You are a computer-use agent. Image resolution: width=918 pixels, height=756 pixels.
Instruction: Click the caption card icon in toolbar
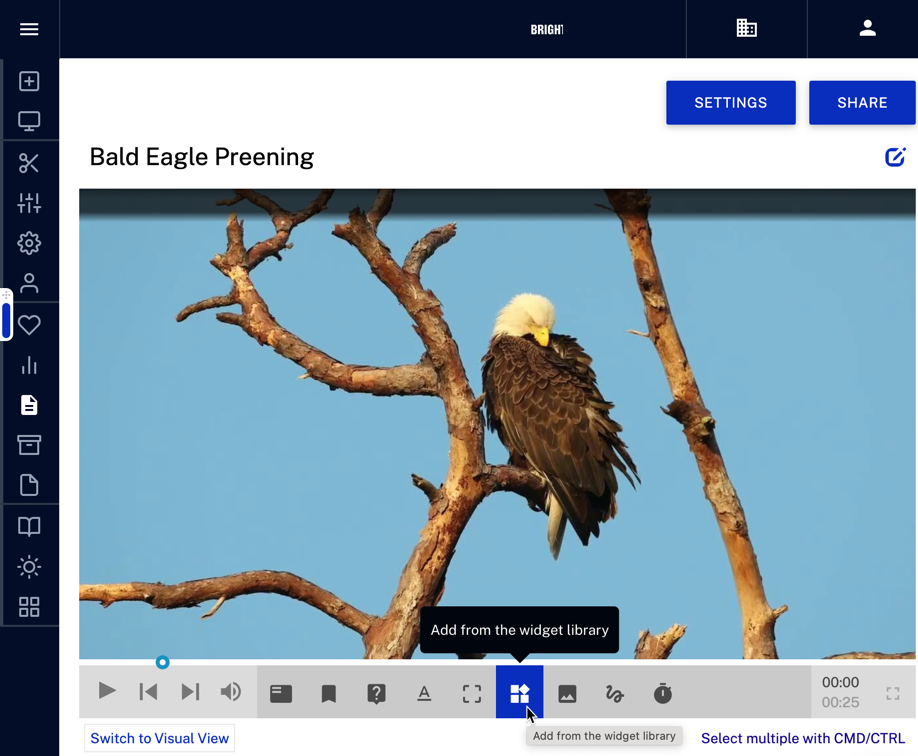click(x=281, y=693)
